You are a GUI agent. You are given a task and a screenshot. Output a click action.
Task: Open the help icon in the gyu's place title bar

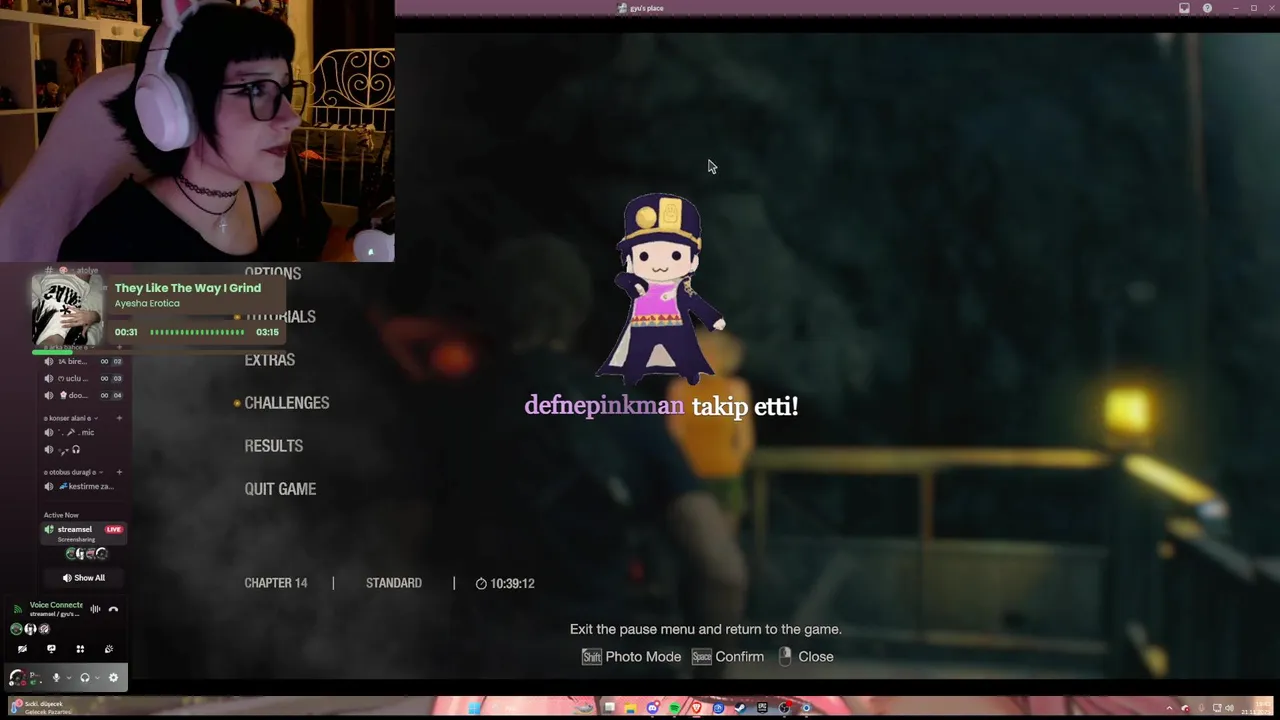1207,8
